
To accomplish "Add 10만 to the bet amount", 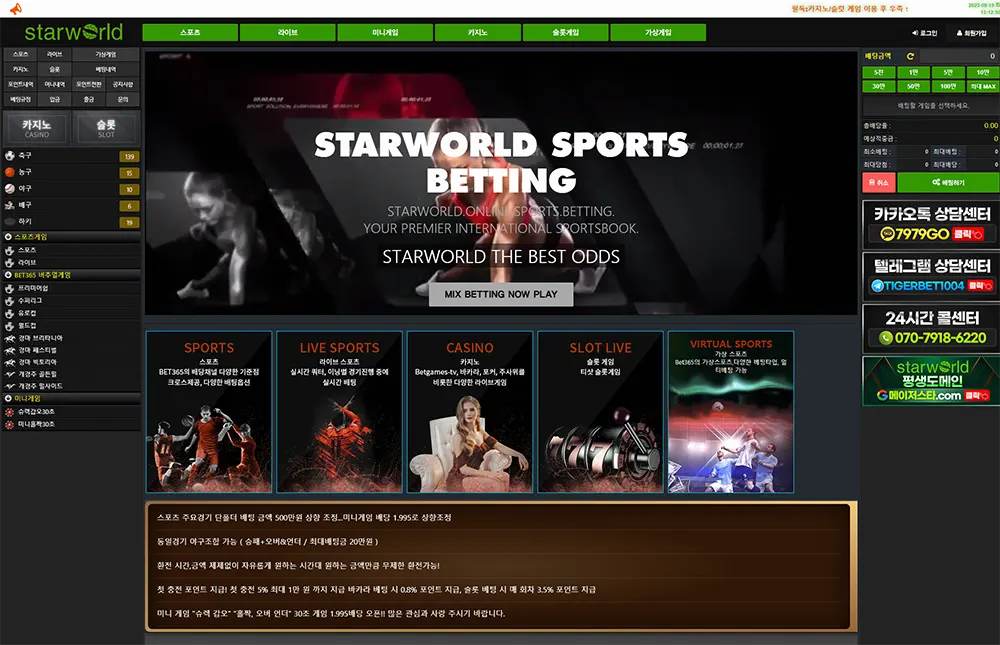I will tap(983, 73).
